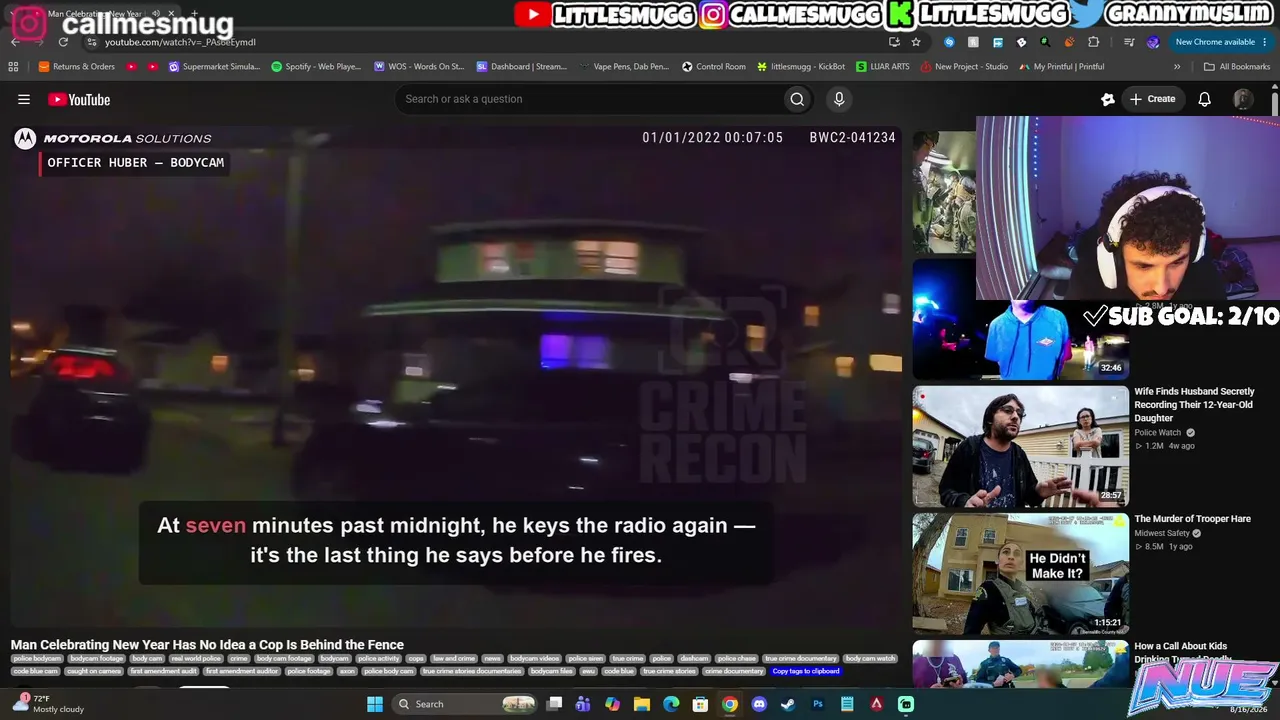Screen dimensions: 1280x720
Task: Open the My Printful bookmark
Action: (x=1062, y=67)
